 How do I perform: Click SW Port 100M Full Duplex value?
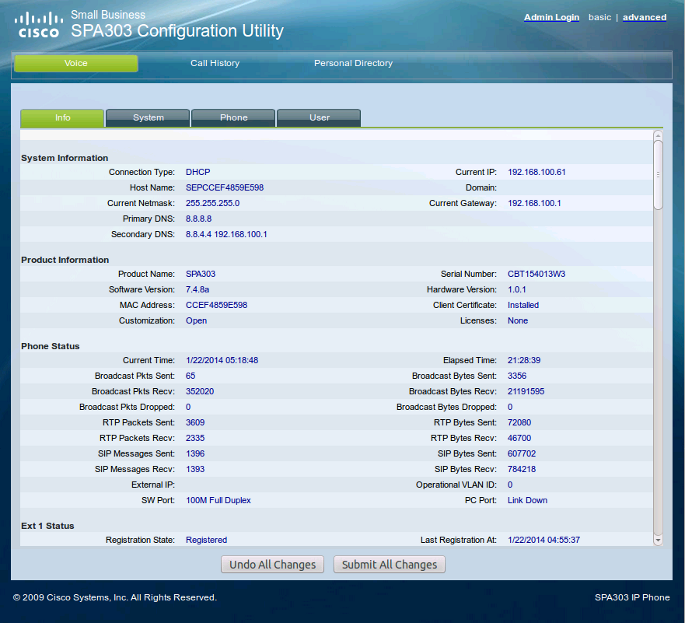[218, 500]
